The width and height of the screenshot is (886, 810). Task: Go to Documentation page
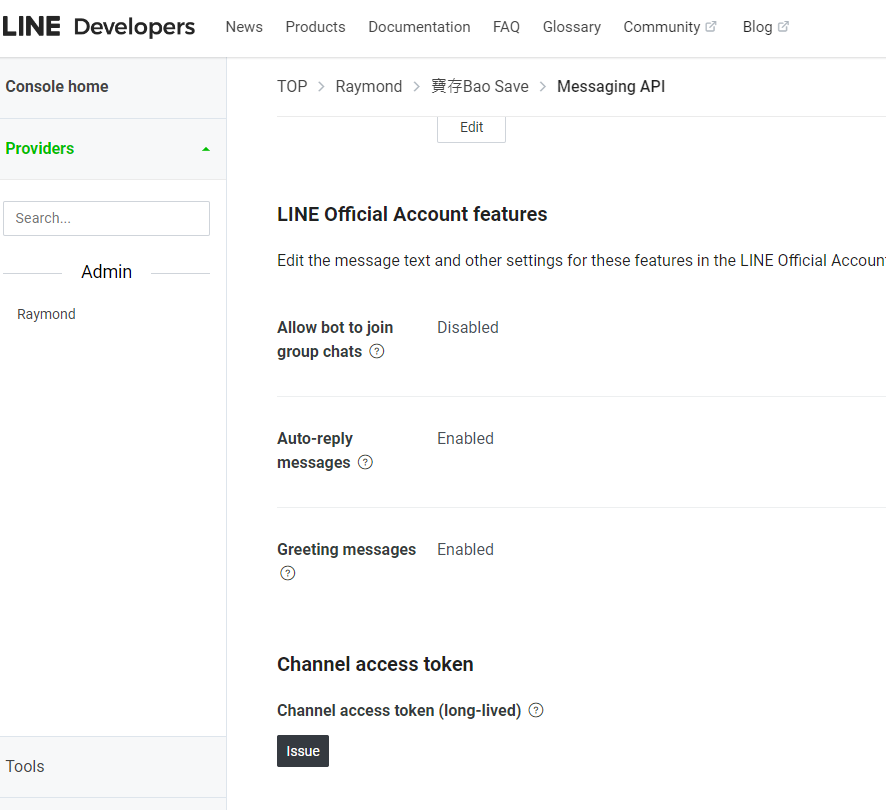(x=419, y=27)
